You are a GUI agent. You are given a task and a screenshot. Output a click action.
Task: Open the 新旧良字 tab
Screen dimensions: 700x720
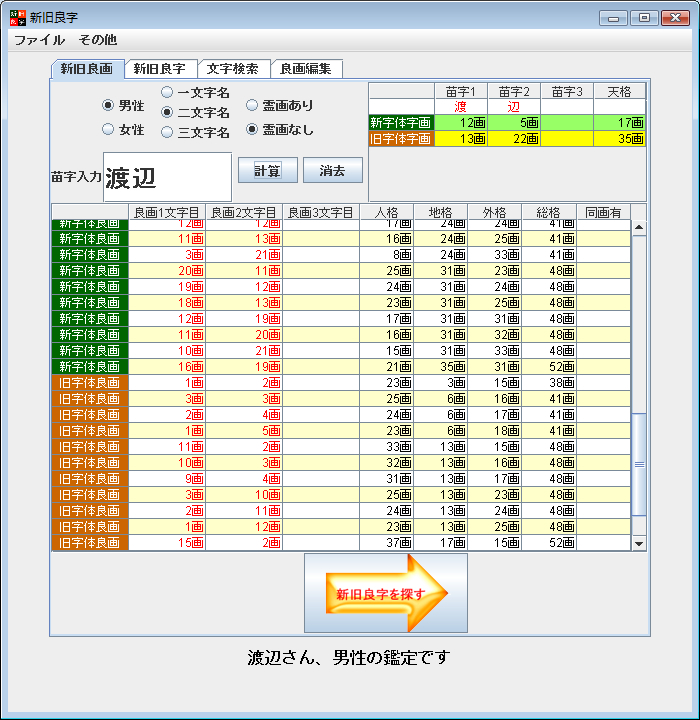click(160, 69)
